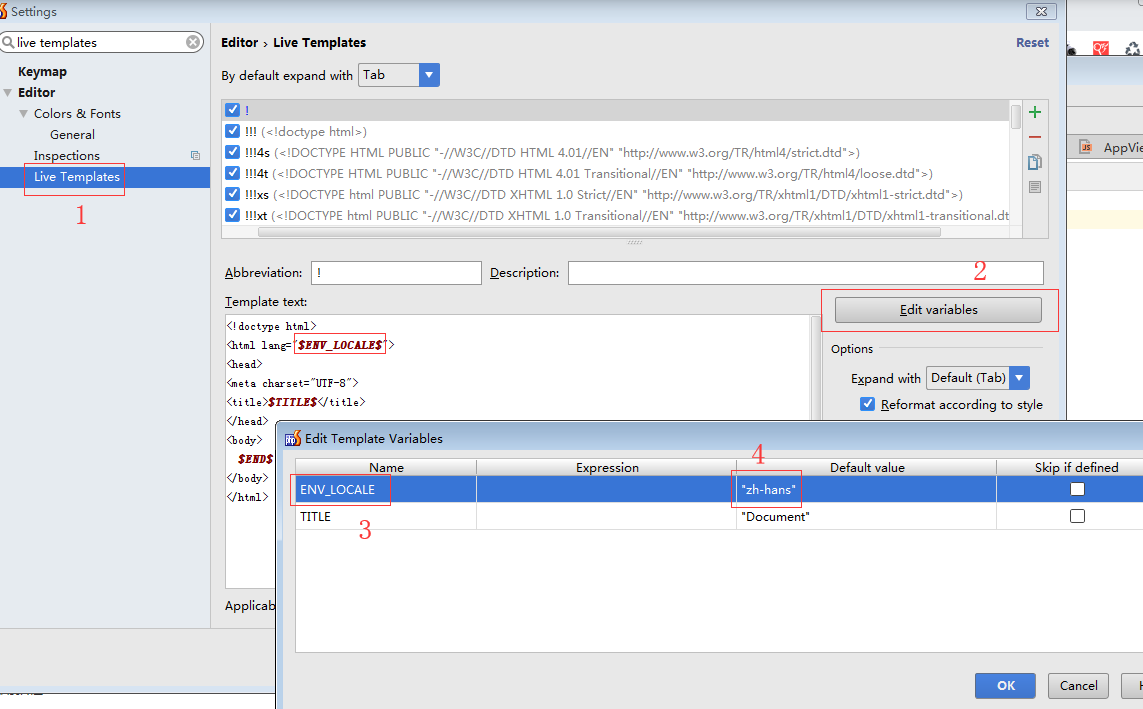Open Inspections settings page
The image size is (1143, 709).
(x=66, y=156)
